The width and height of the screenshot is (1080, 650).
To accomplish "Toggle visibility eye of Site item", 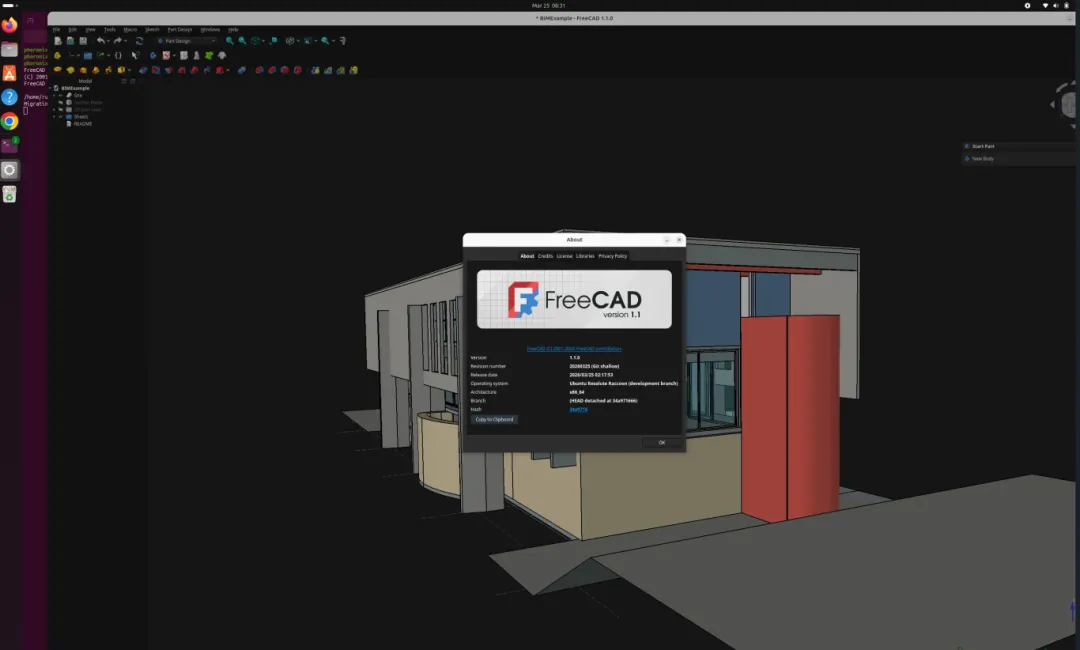I will (x=61, y=95).
